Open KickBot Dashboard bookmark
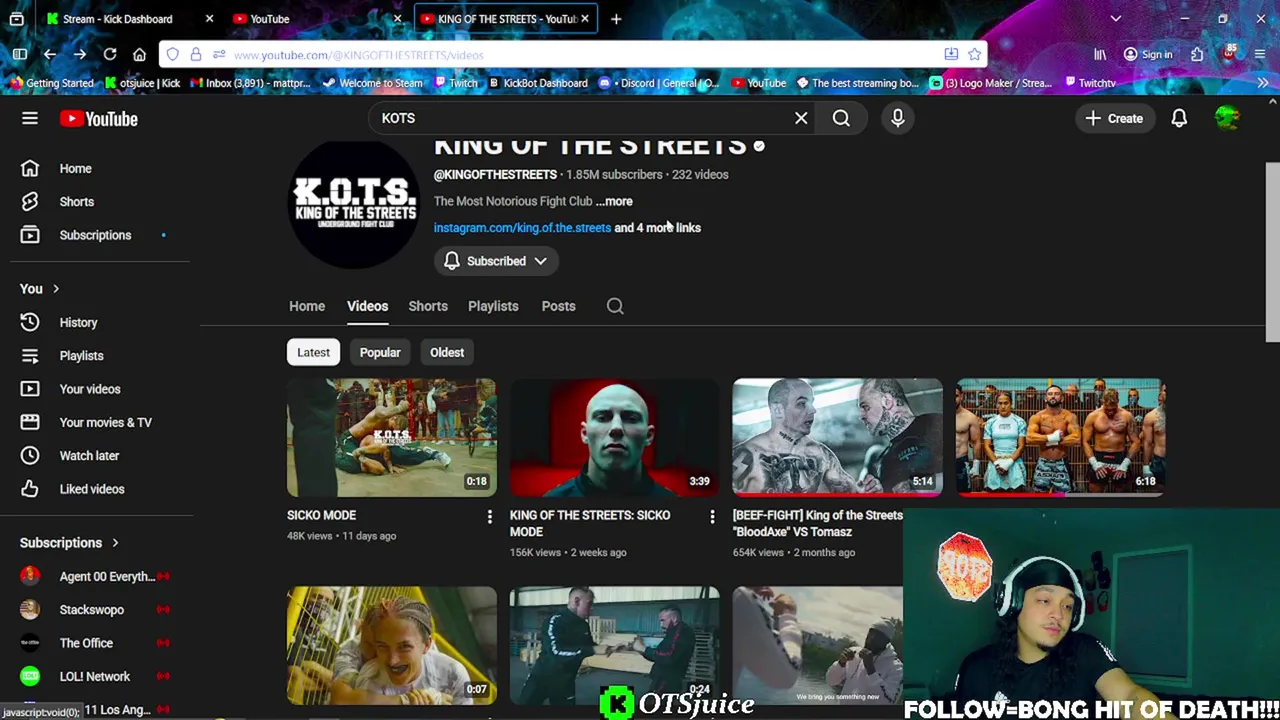The width and height of the screenshot is (1280, 720). tap(537, 83)
